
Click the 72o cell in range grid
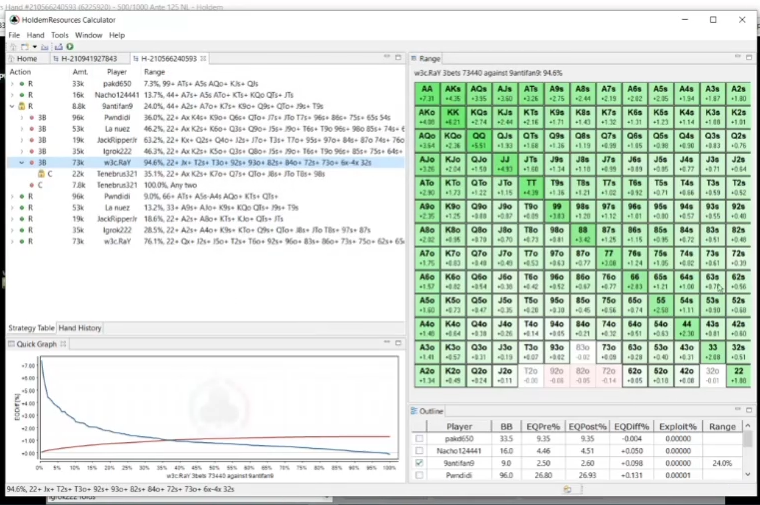point(609,376)
